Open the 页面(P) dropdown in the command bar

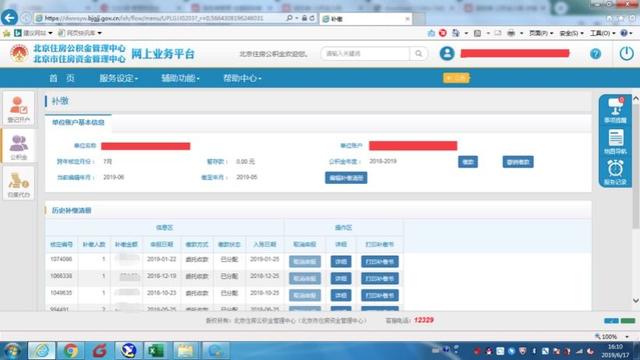pyautogui.click(x=541, y=33)
